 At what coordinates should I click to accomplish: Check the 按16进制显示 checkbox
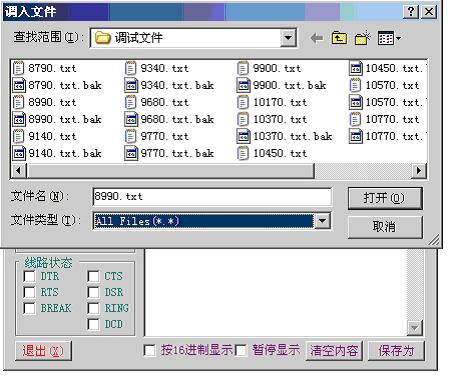(x=149, y=350)
